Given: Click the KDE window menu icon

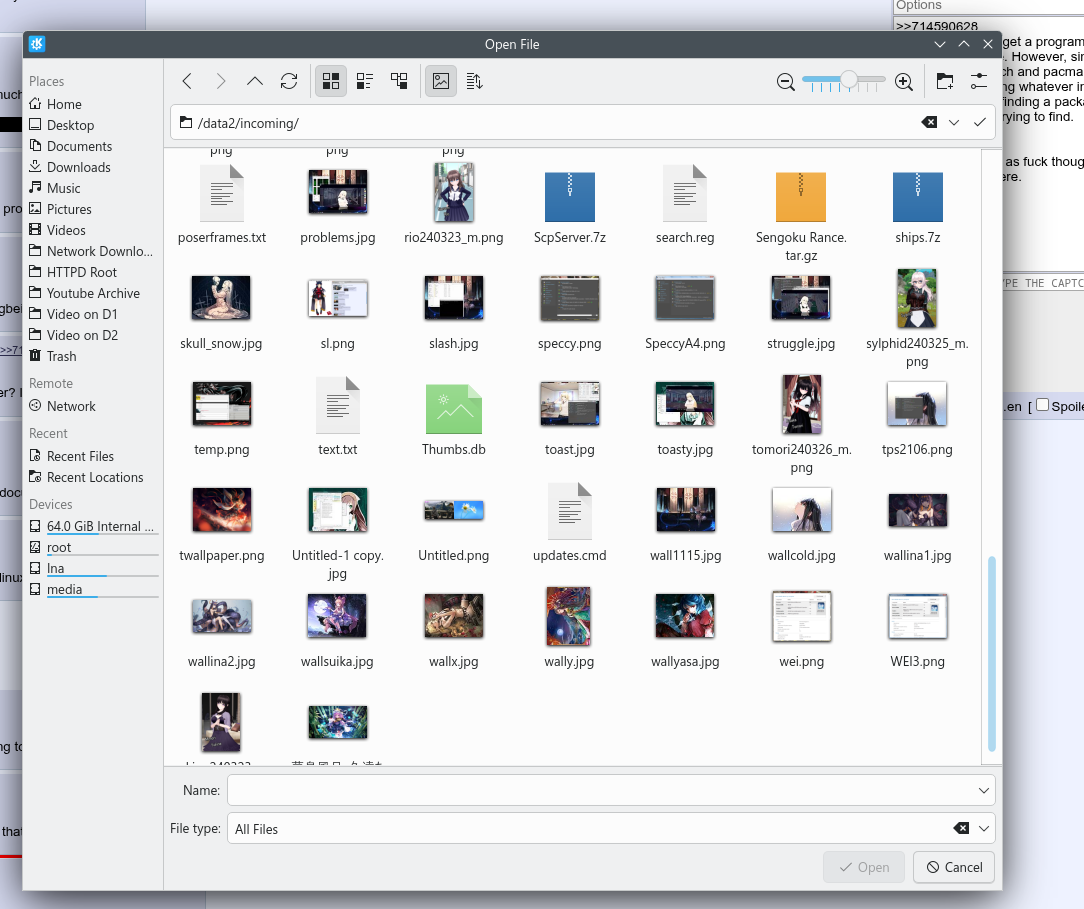Looking at the screenshot, I should (37, 44).
